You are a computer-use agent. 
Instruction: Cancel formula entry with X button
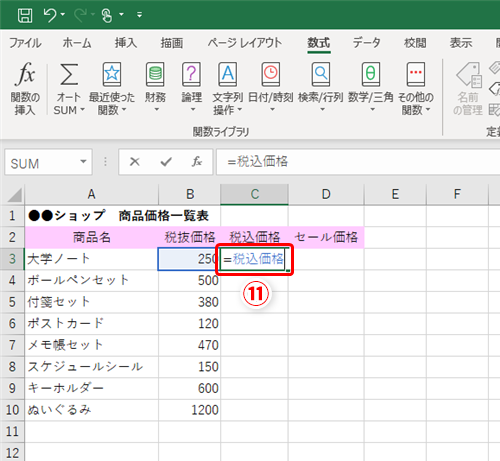(135, 162)
